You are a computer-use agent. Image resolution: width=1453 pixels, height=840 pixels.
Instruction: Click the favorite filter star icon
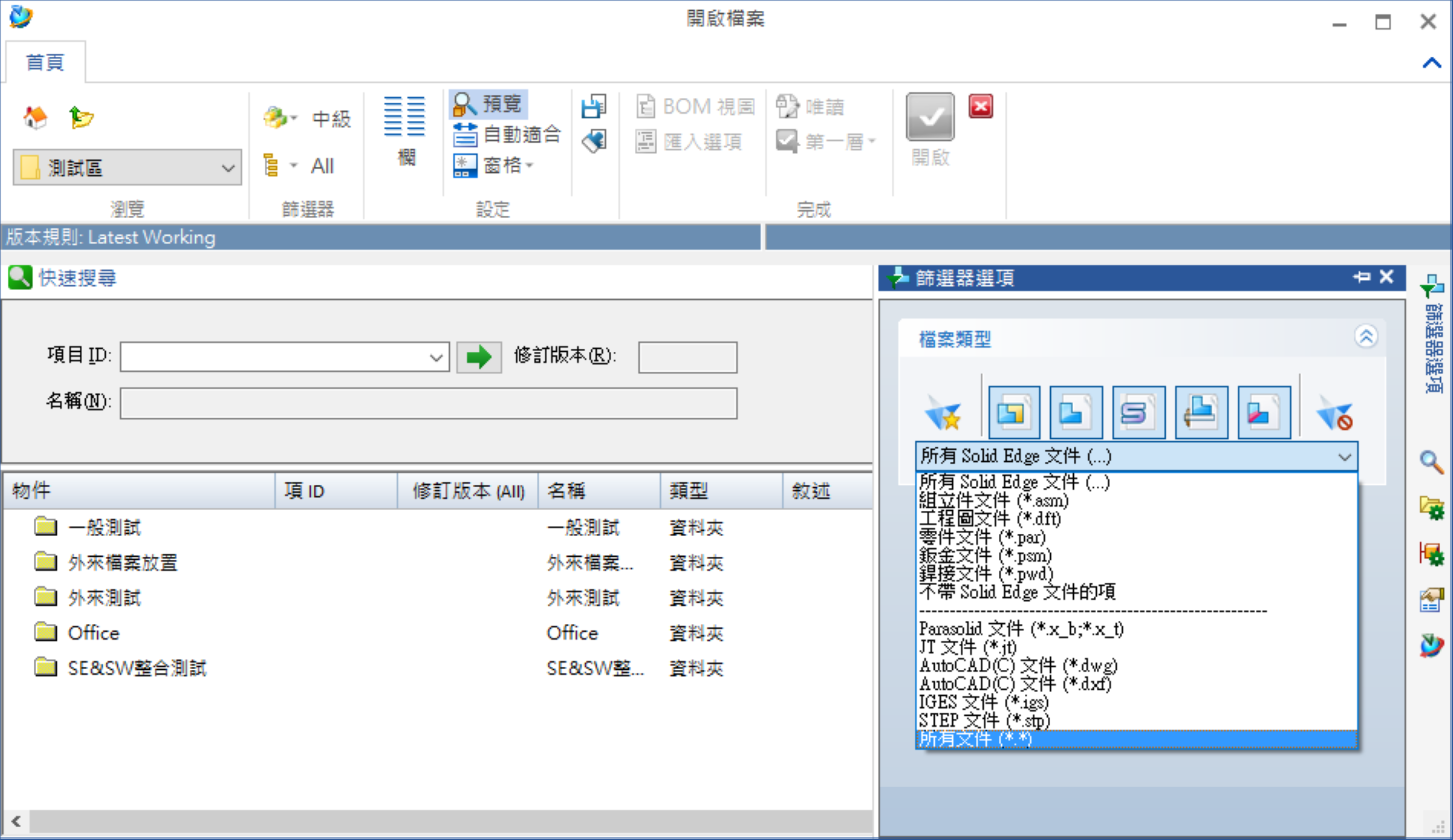(x=943, y=413)
